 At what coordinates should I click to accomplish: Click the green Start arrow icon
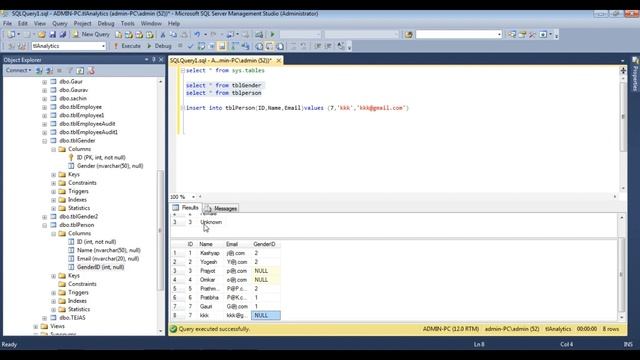click(273, 35)
